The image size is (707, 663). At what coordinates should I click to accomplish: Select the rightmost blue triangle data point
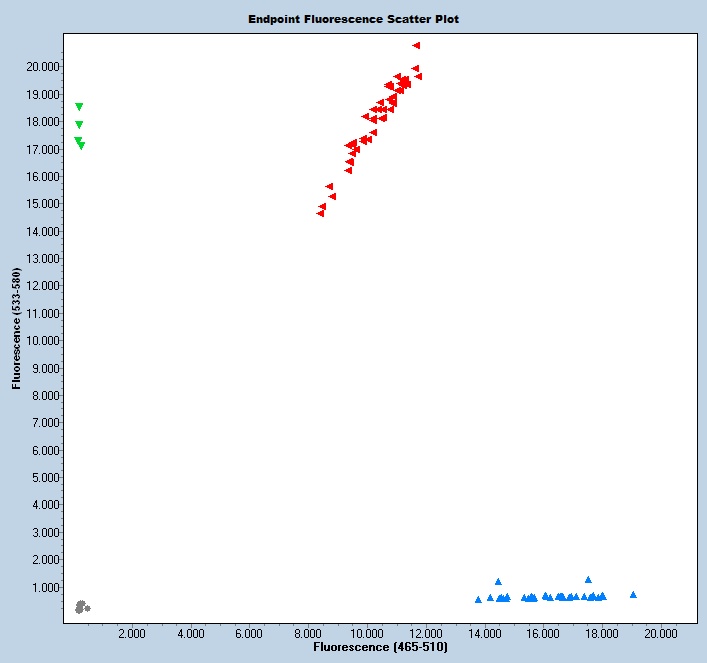tap(633, 594)
